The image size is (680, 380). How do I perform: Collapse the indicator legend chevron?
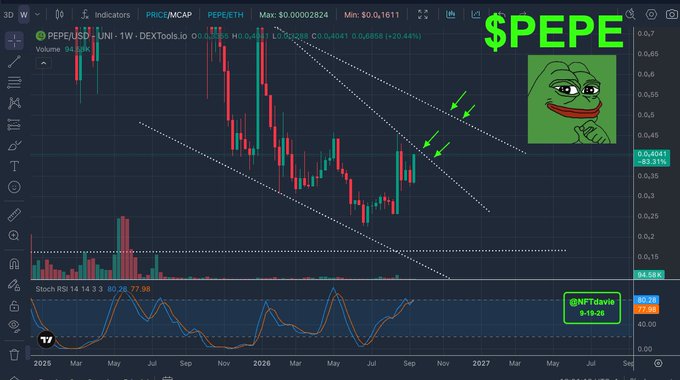tap(43, 63)
